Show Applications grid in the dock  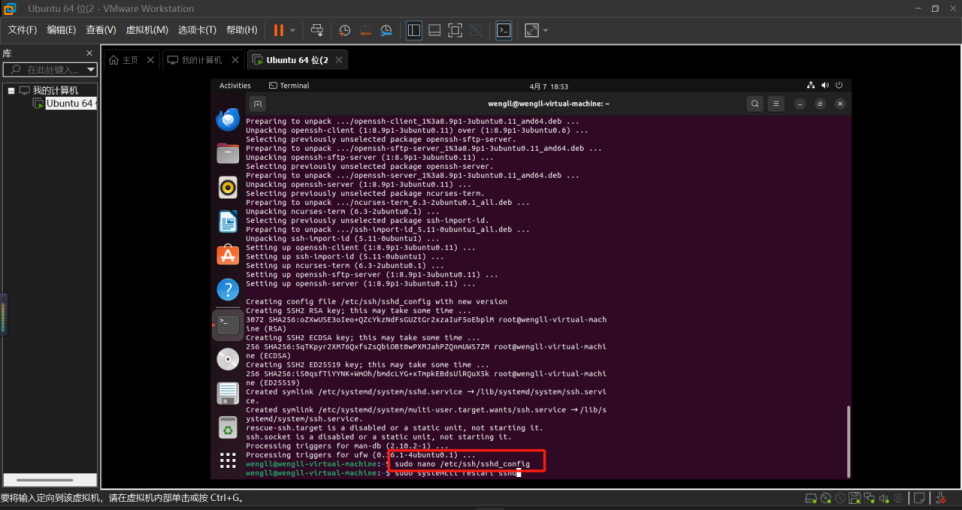228,460
